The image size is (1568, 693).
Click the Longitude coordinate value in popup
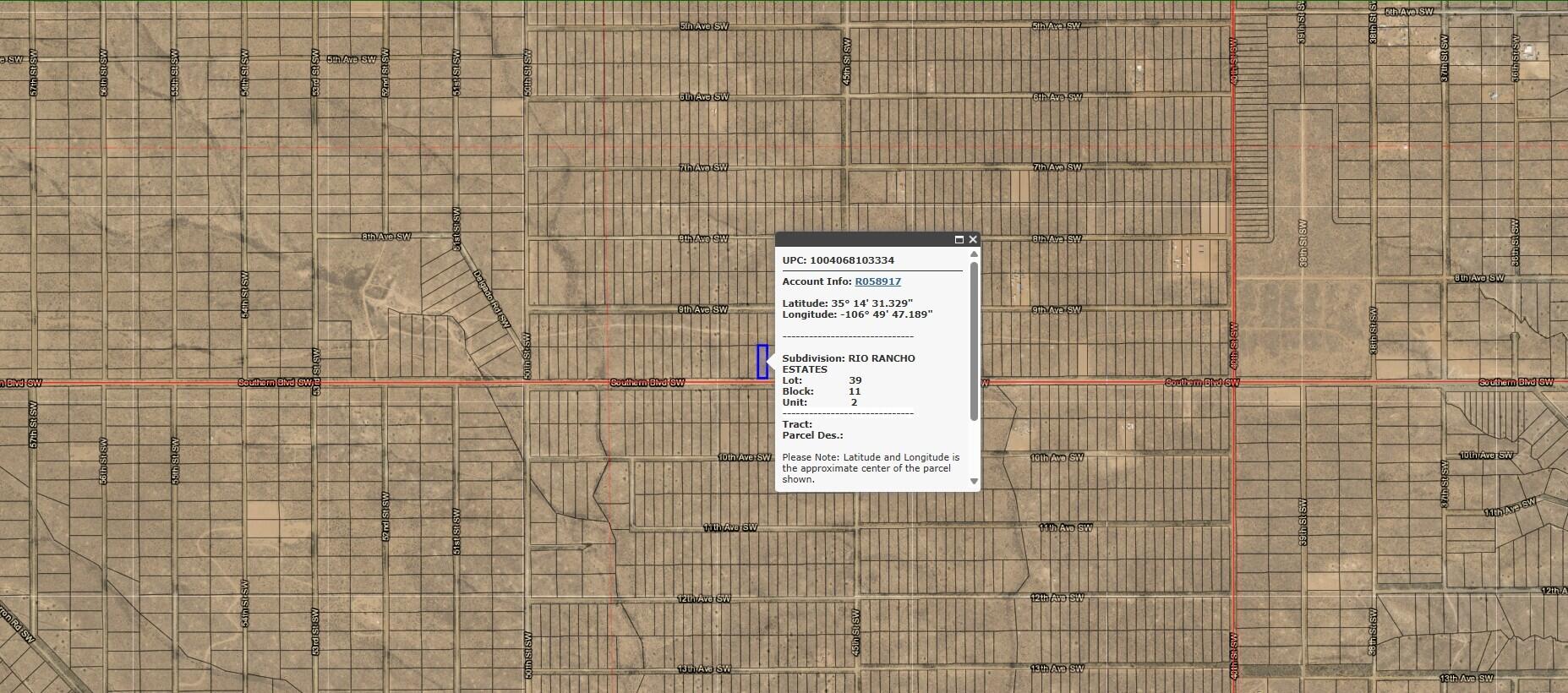click(885, 314)
